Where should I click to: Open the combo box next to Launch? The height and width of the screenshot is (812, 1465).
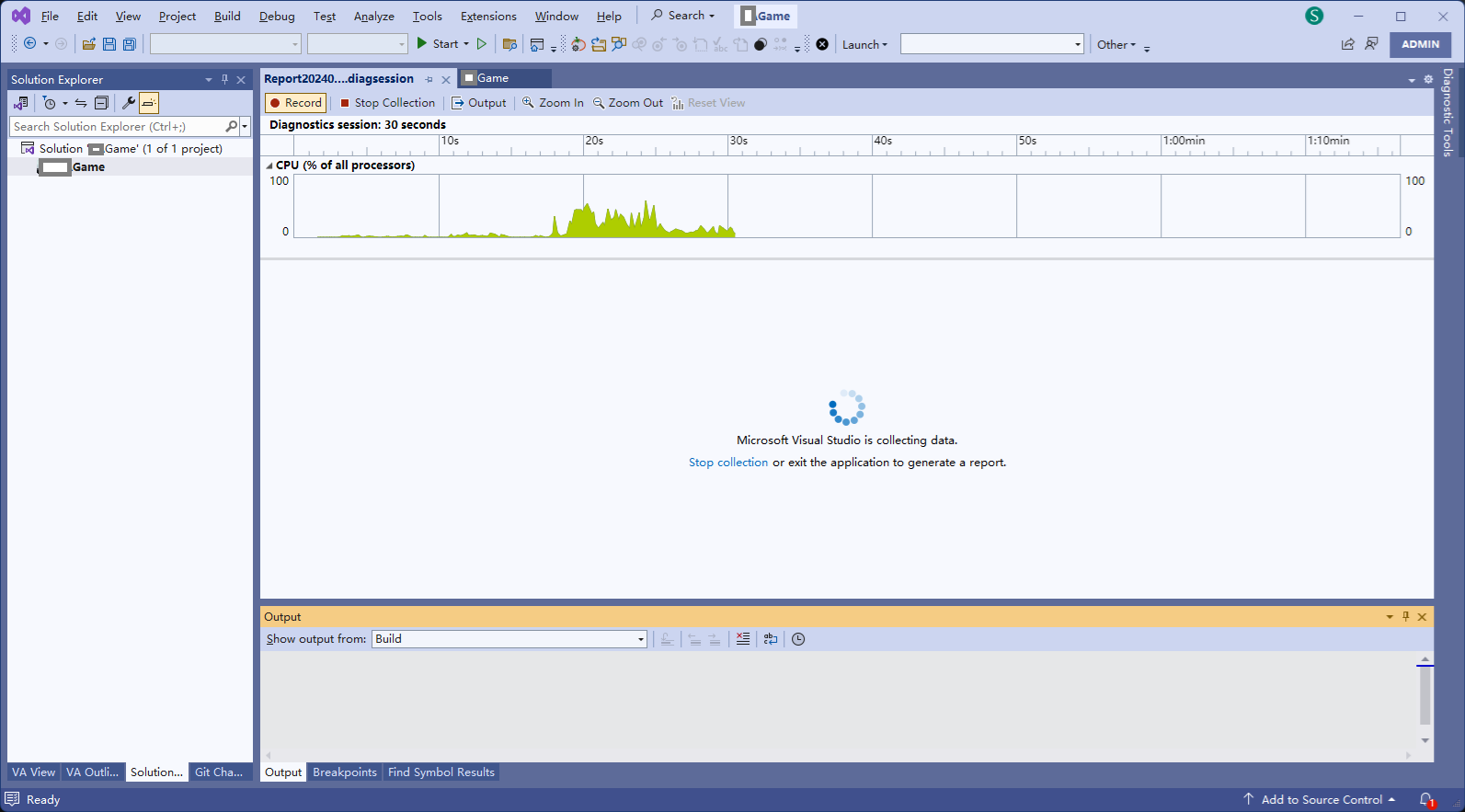(991, 43)
